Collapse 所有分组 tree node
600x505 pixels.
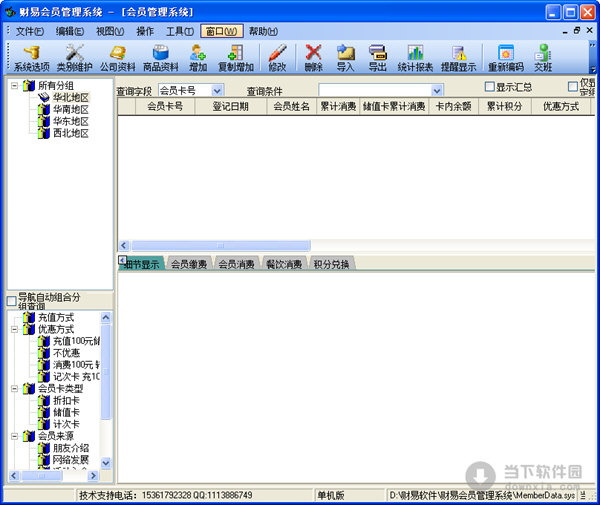(x=15, y=86)
